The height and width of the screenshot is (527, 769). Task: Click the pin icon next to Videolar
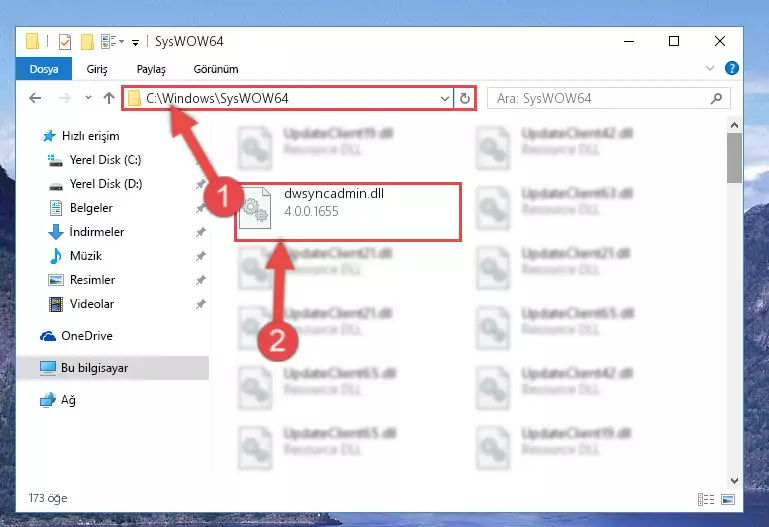200,304
